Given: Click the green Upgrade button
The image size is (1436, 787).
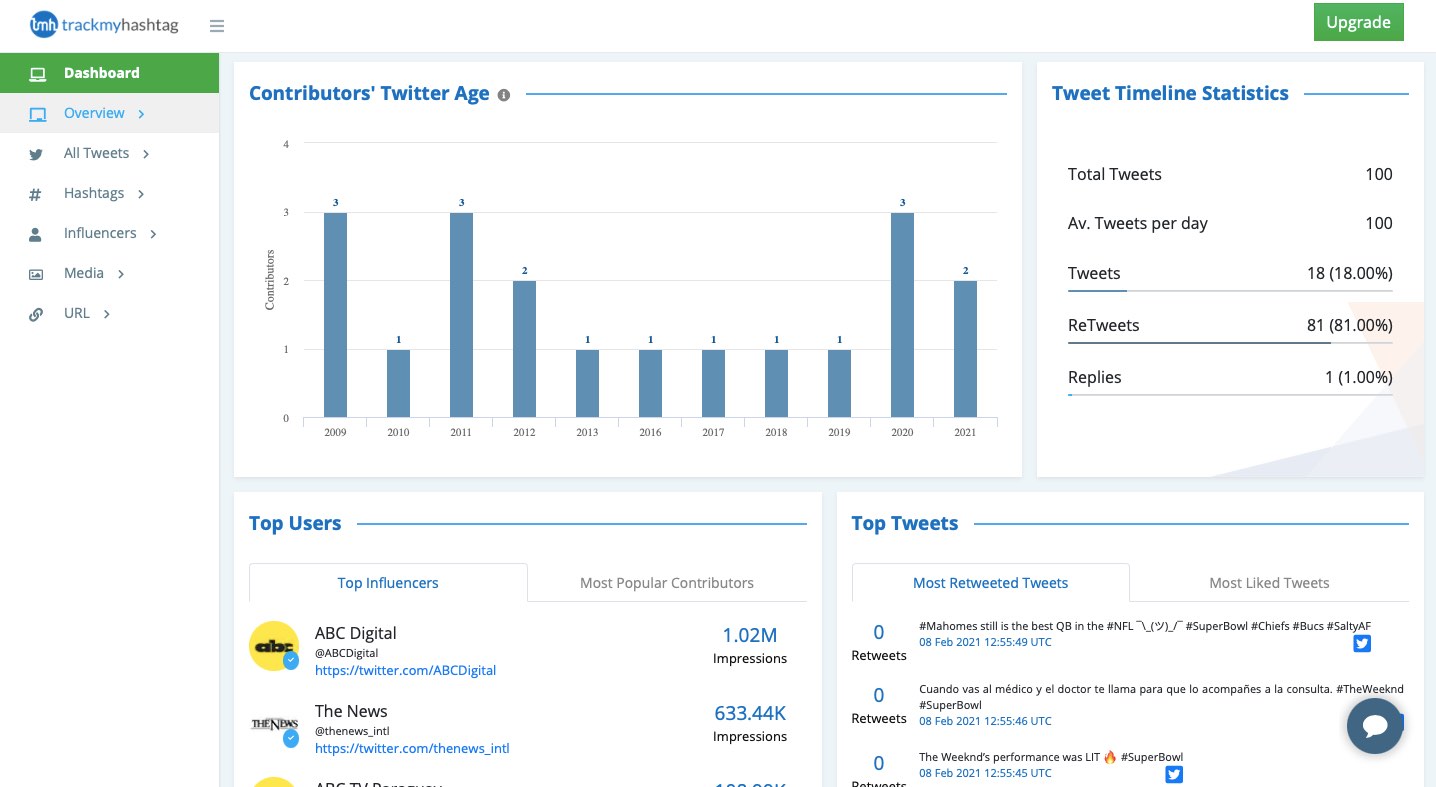Looking at the screenshot, I should point(1358,22).
